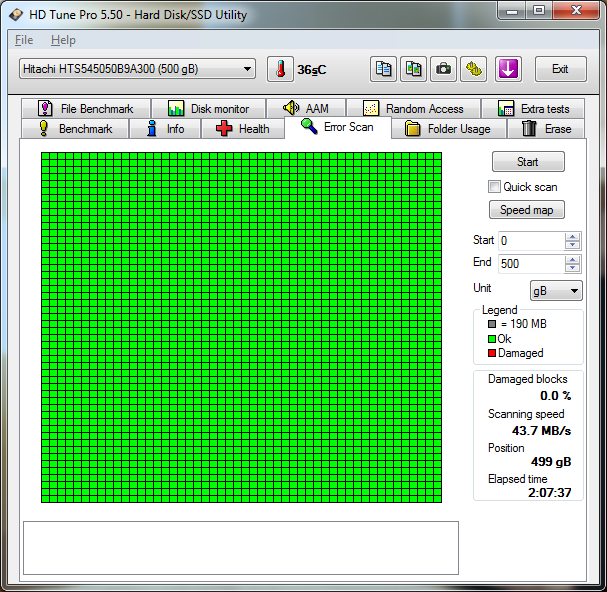Click the purple down-arrow minimize-to-tray icon

pos(508,69)
